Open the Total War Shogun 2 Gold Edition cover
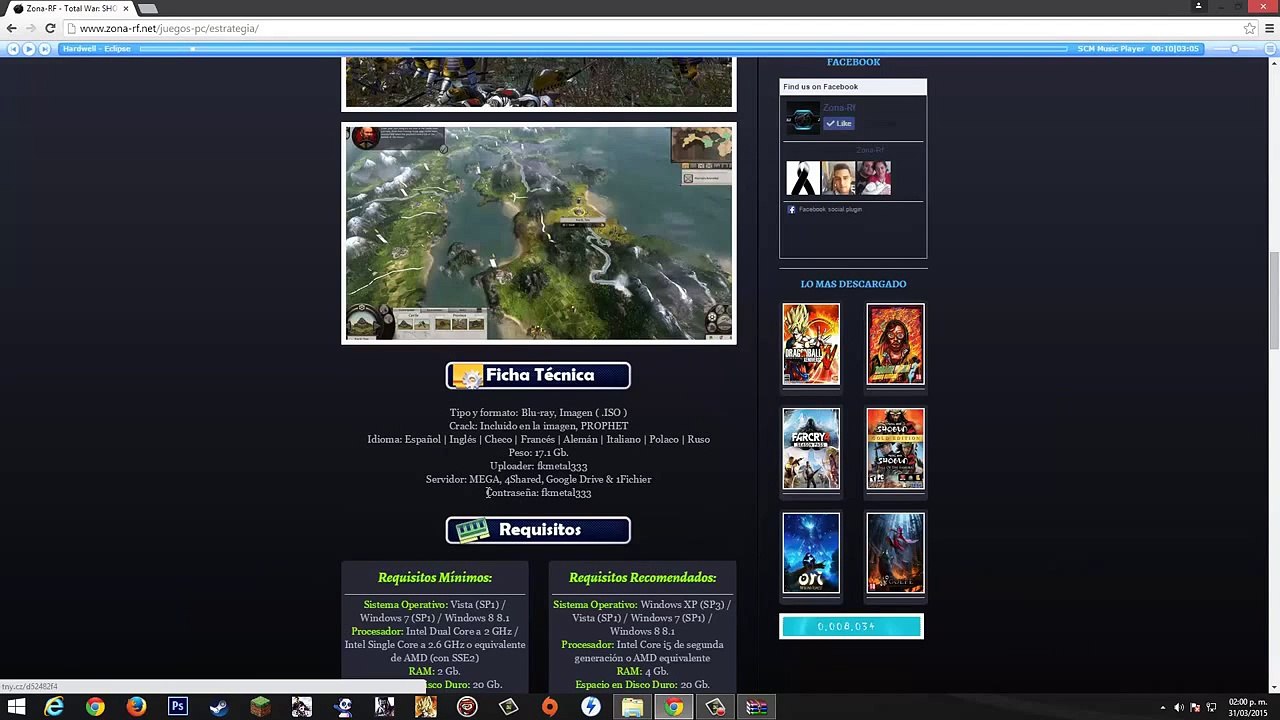The width and height of the screenshot is (1280, 720). [895, 448]
